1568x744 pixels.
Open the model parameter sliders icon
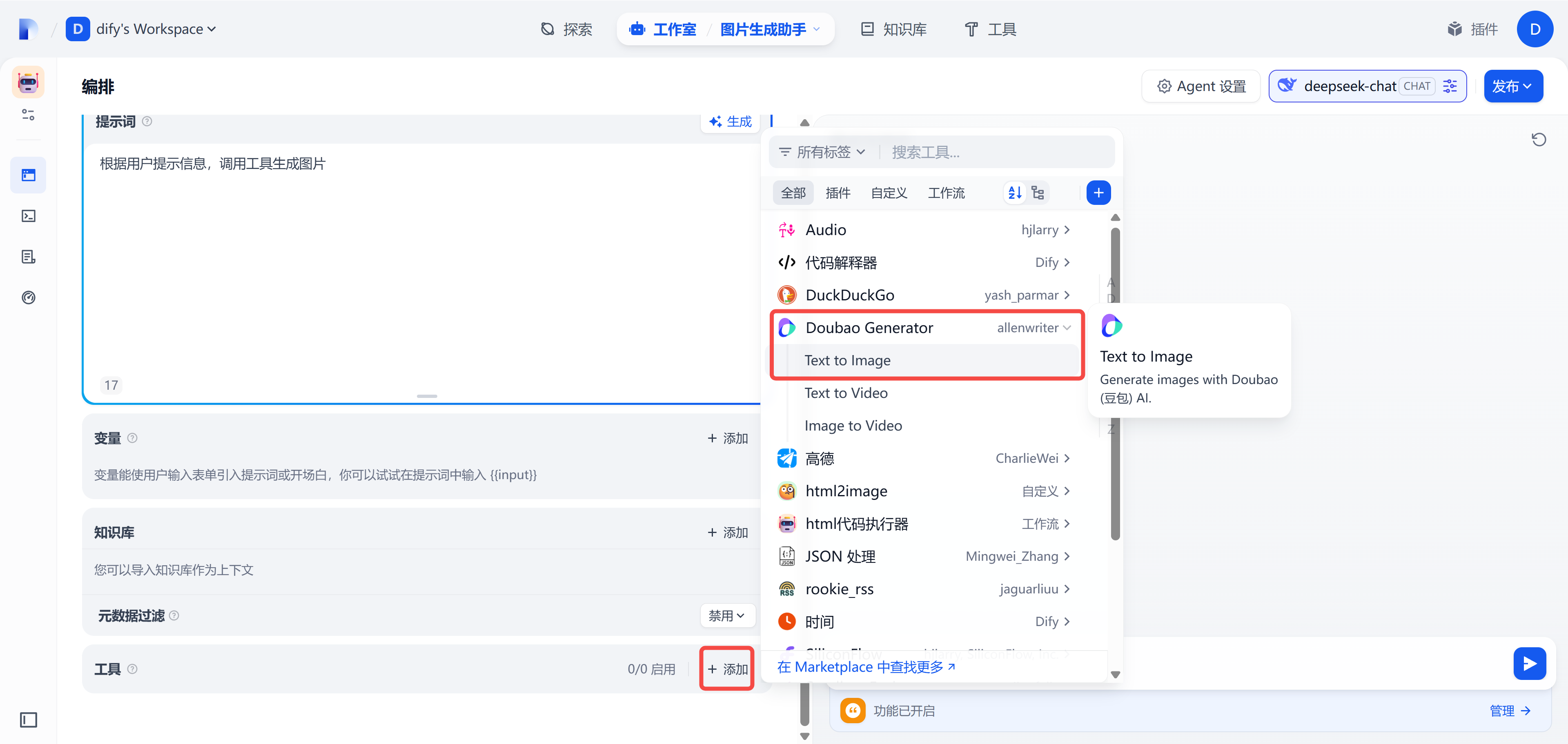[1450, 87]
